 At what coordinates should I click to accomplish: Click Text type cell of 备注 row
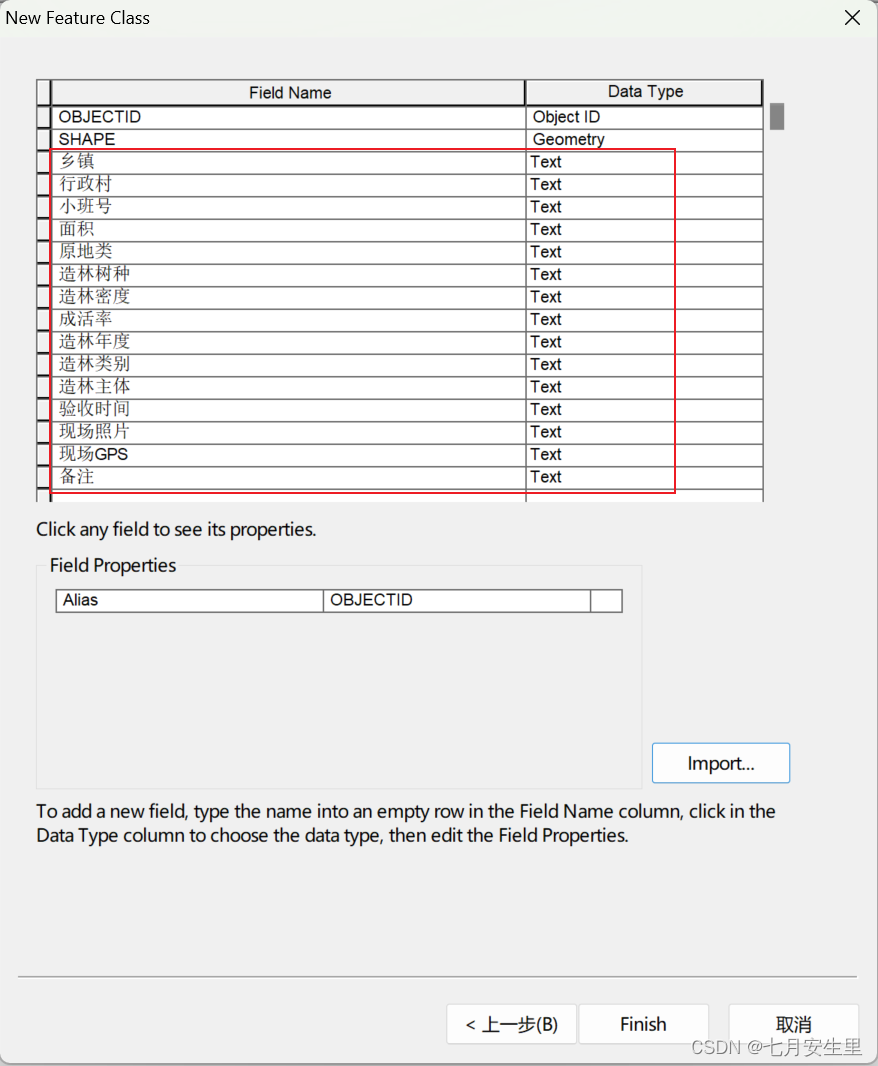[644, 476]
